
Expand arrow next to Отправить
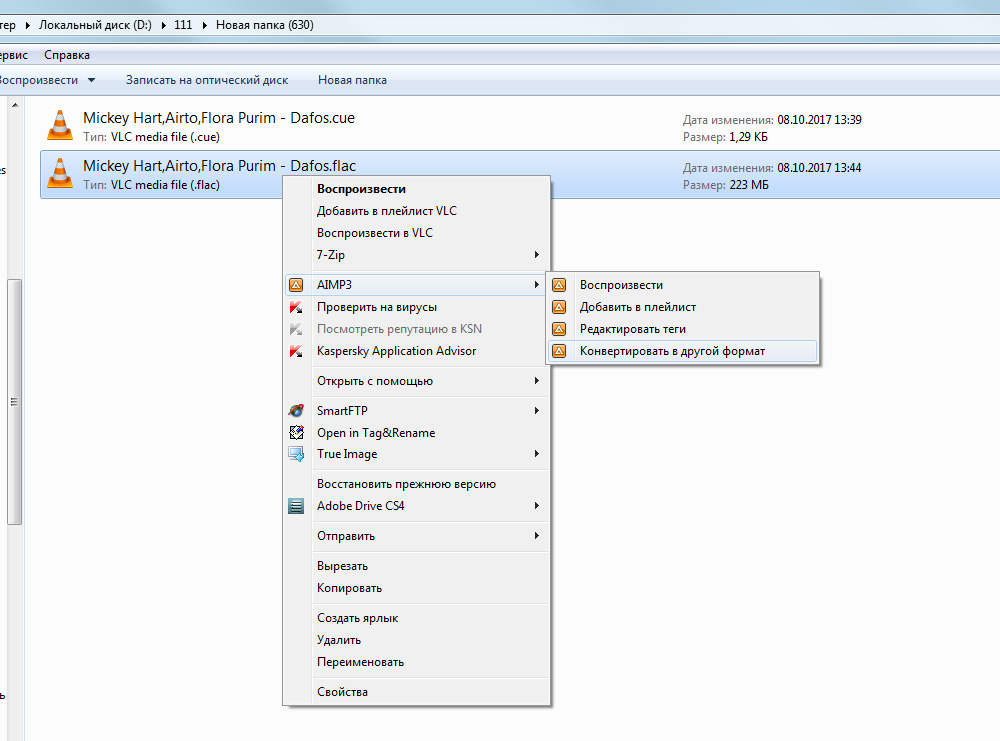(537, 536)
